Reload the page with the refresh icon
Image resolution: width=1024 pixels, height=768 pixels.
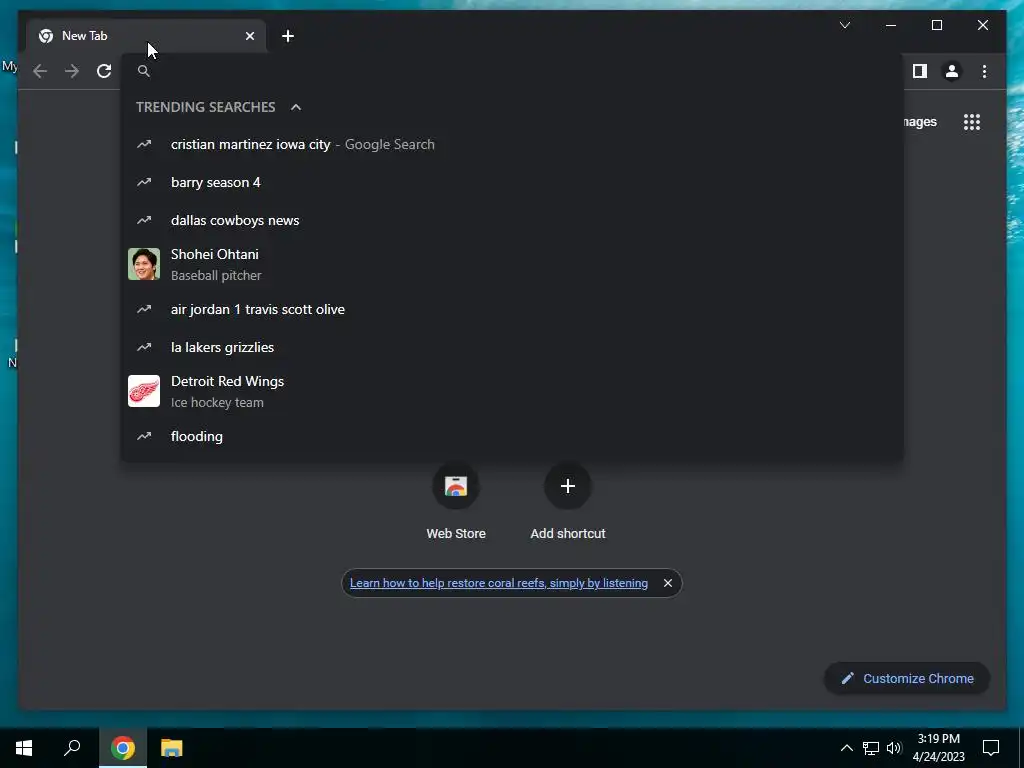coord(104,71)
